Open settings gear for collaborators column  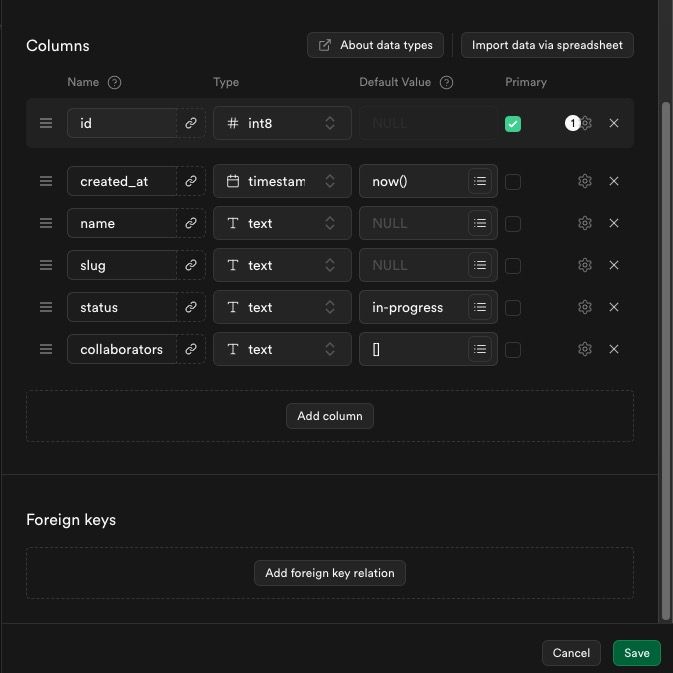click(x=585, y=349)
